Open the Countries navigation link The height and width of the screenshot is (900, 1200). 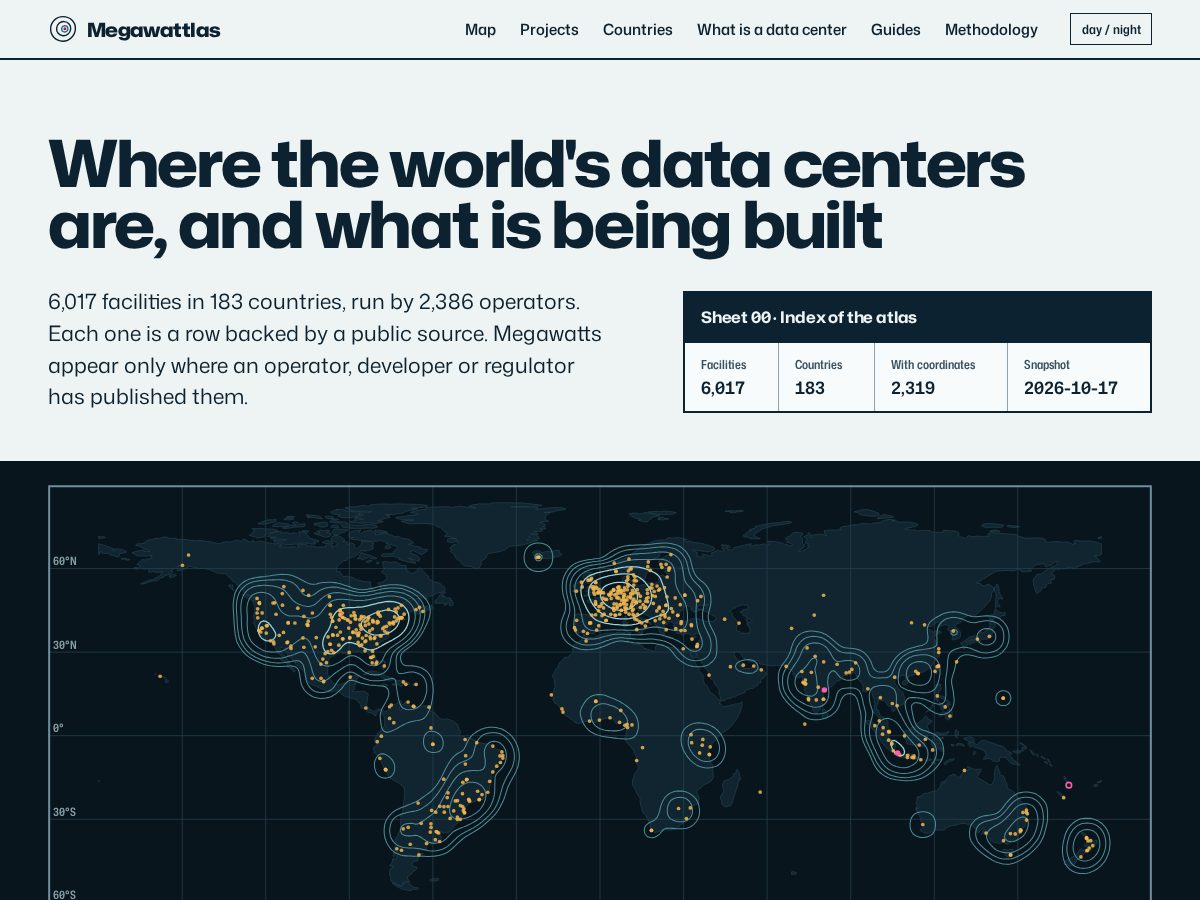[638, 30]
